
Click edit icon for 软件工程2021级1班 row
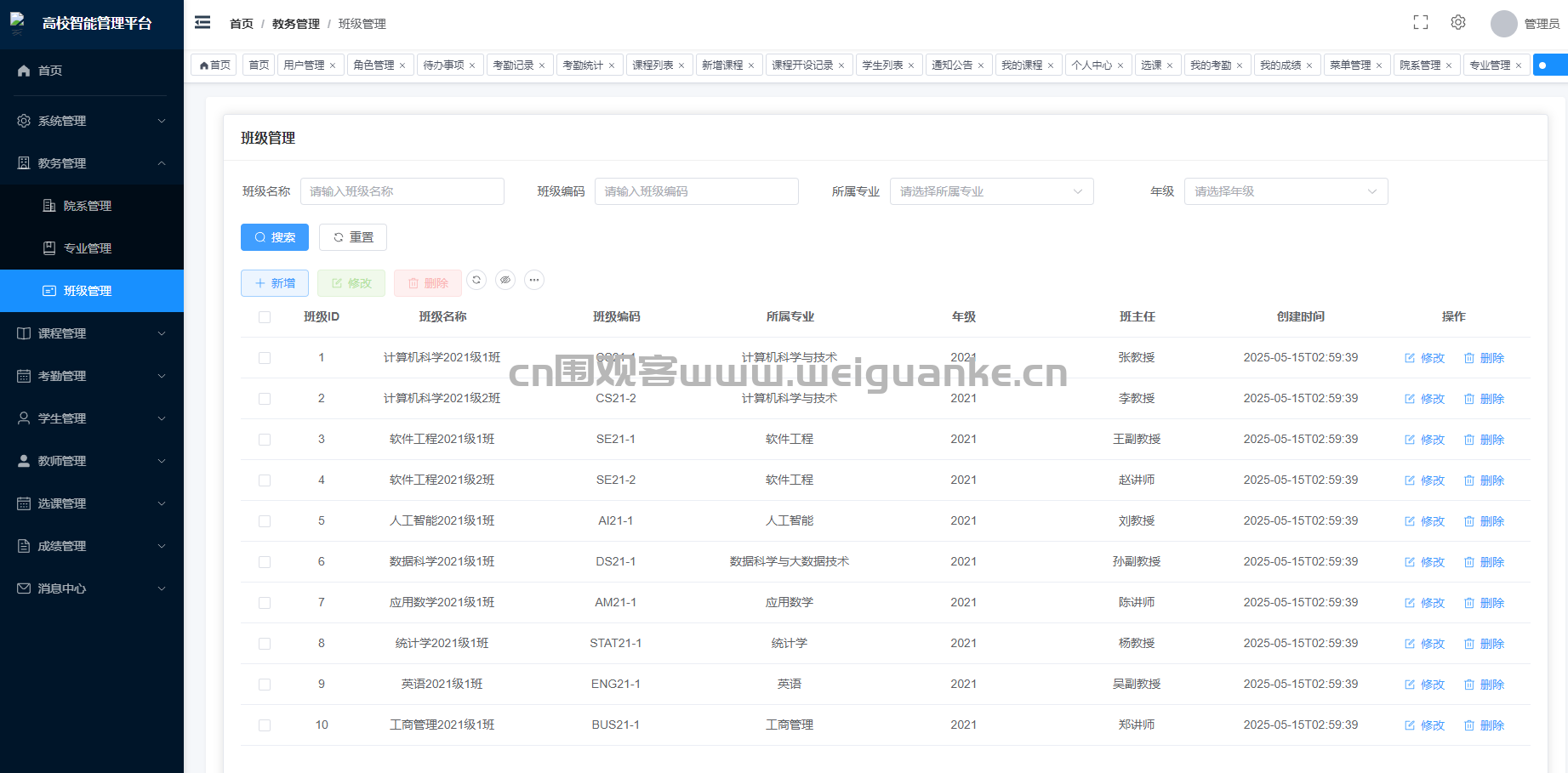pyautogui.click(x=1424, y=440)
